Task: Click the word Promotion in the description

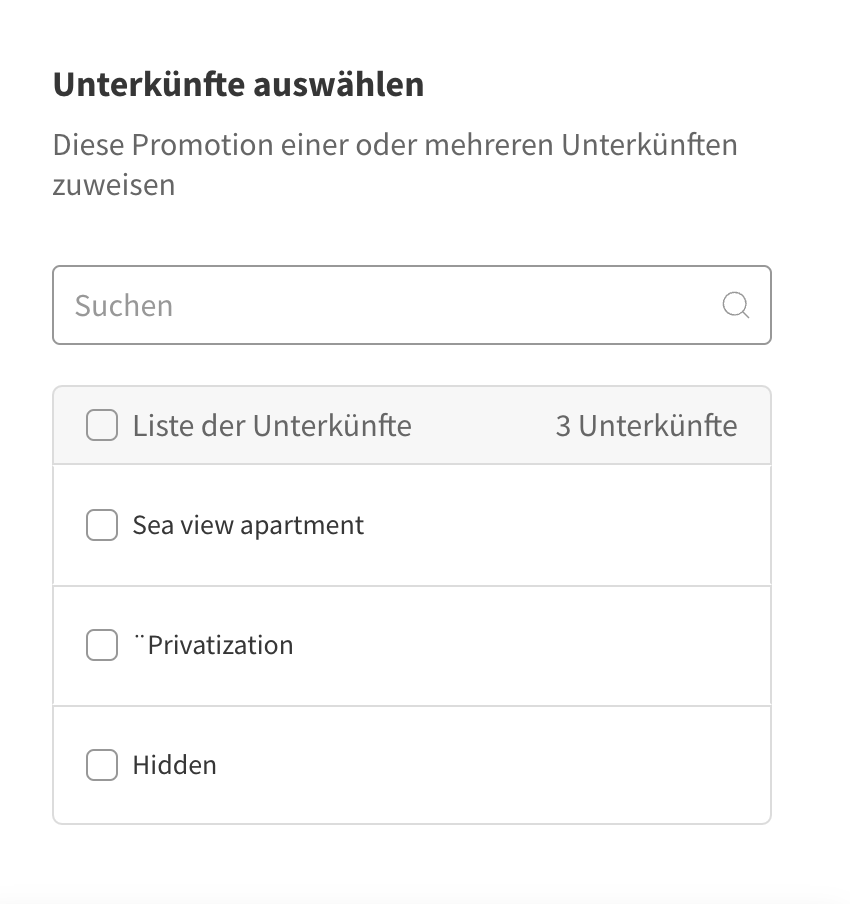Action: (202, 145)
